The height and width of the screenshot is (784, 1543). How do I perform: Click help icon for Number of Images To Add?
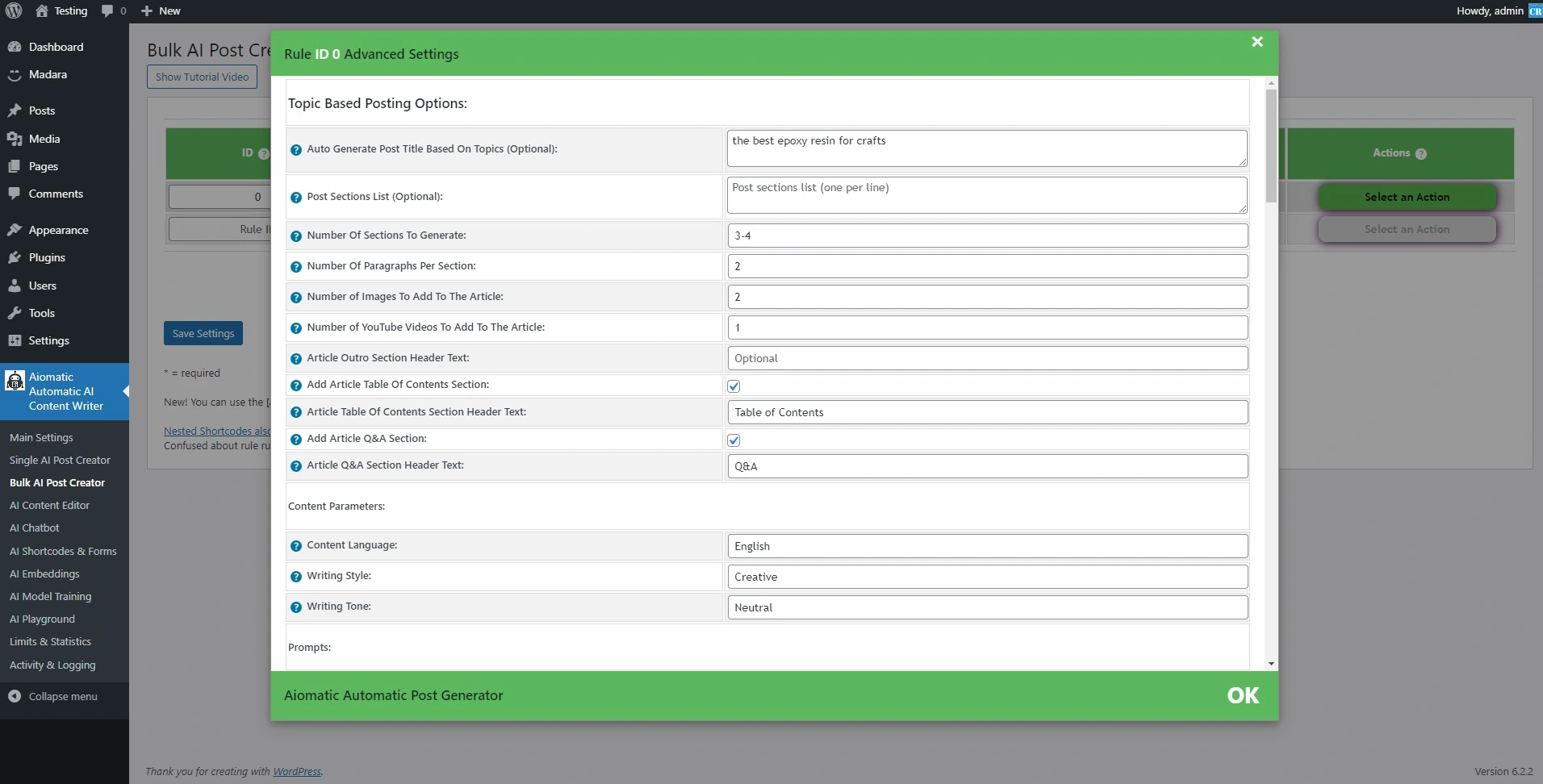pos(296,298)
